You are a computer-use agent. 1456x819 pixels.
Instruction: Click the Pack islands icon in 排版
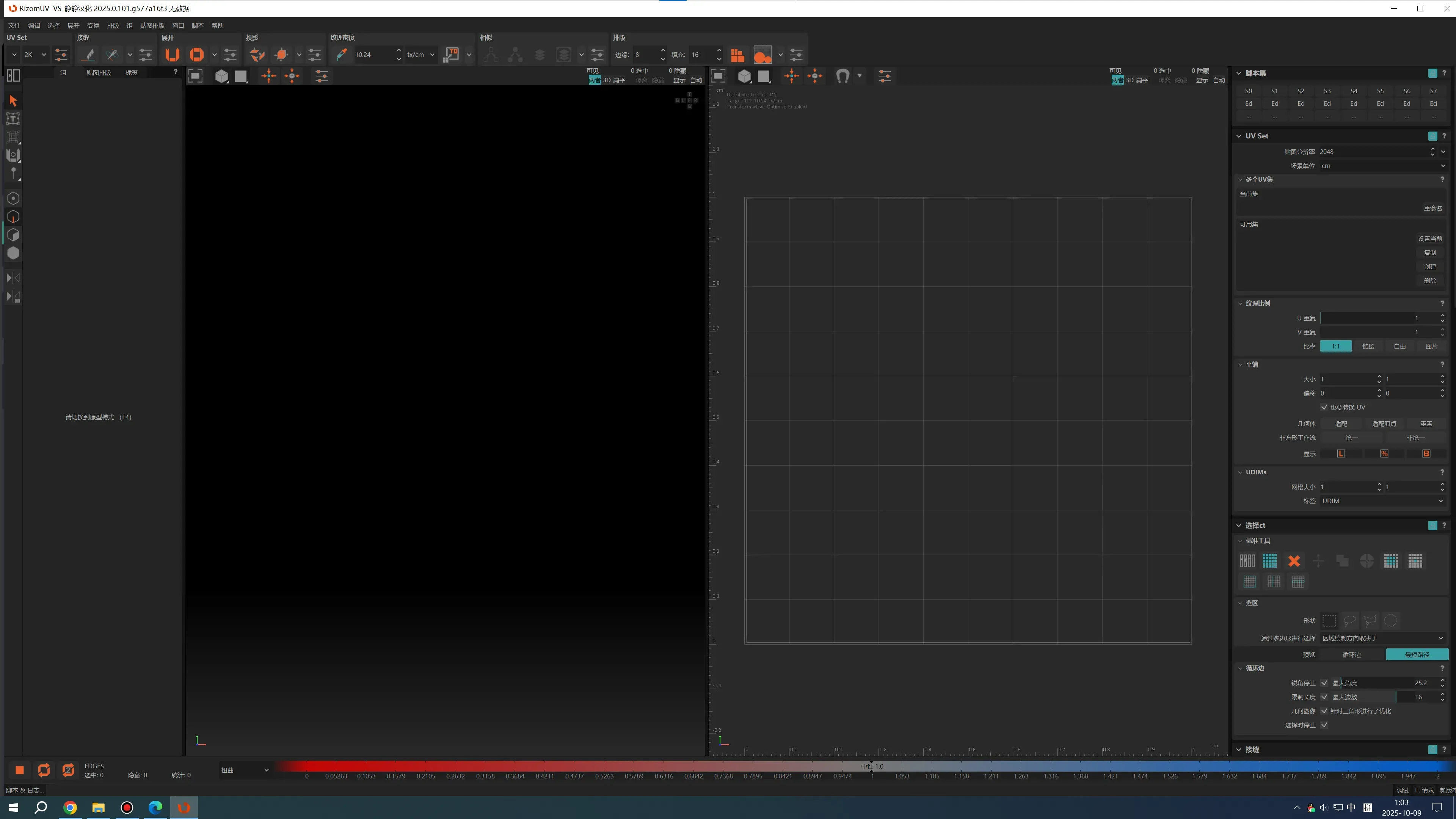pos(737,55)
